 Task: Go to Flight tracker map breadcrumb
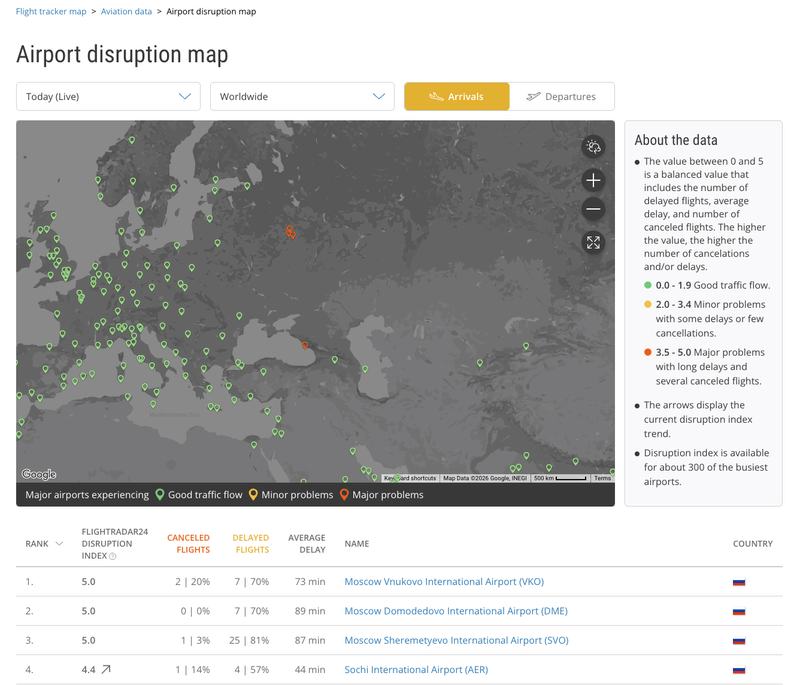(x=51, y=11)
